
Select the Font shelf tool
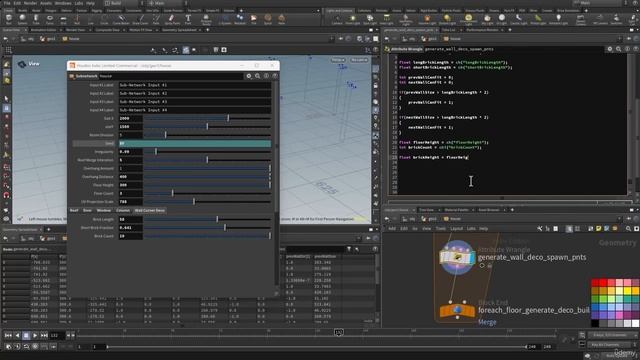[x=188, y=19]
